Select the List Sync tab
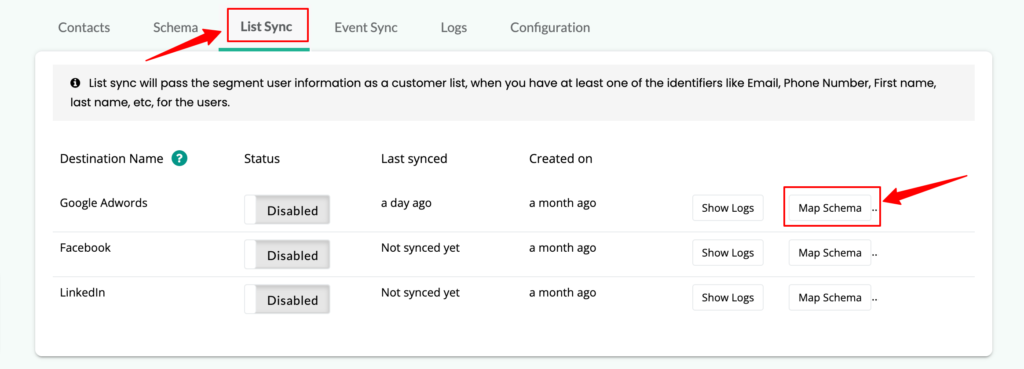This screenshot has height=369, width=1024. tap(267, 27)
